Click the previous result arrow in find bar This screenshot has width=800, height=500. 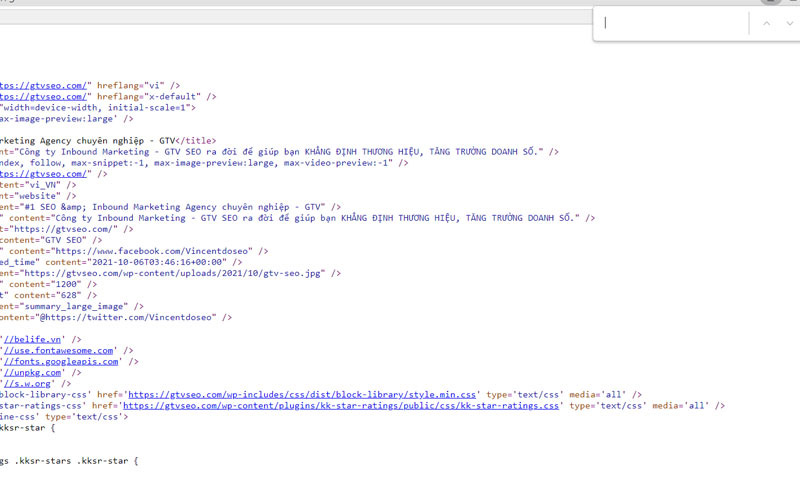[766, 23]
